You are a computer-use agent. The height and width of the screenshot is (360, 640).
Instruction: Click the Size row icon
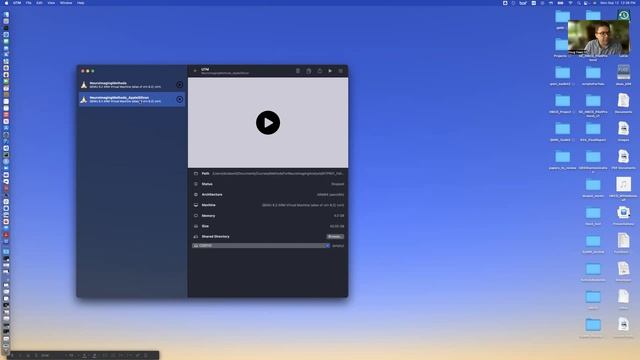196,226
